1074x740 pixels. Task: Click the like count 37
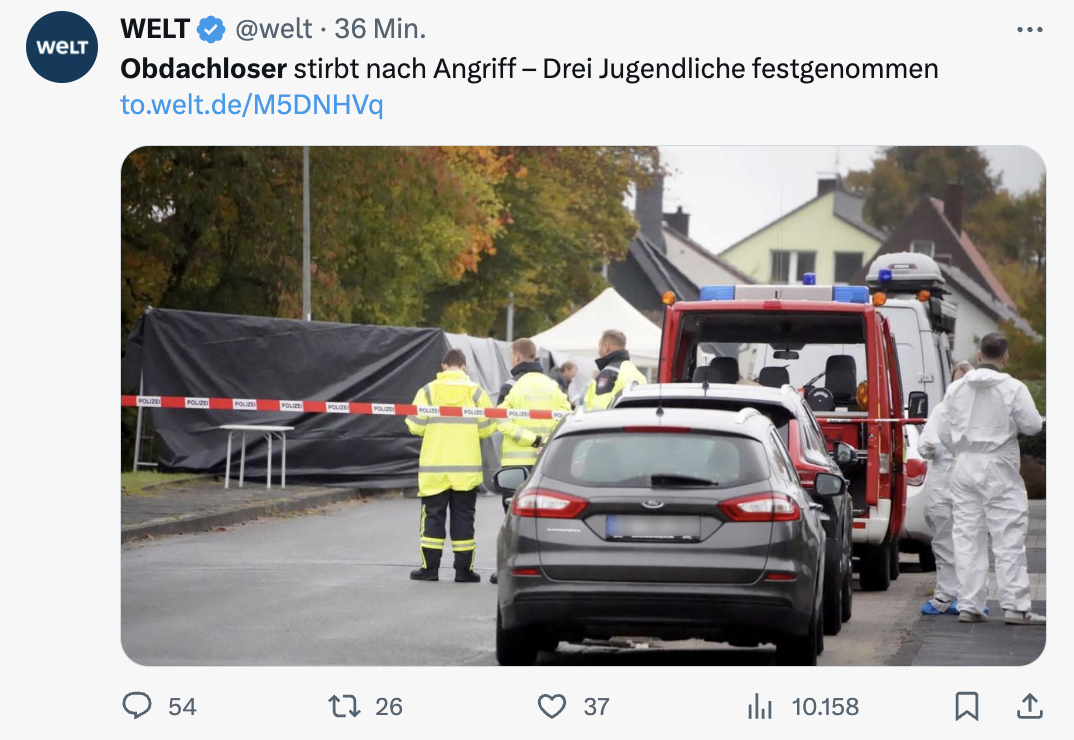tap(597, 707)
